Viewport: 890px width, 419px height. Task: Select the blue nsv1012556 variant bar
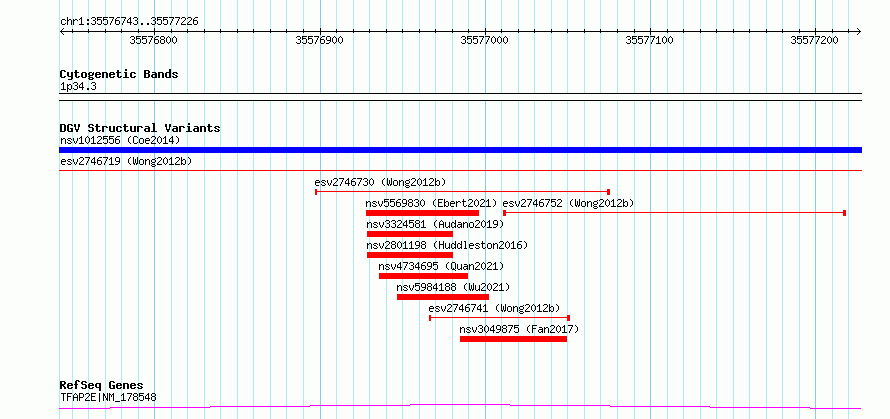tap(460, 150)
